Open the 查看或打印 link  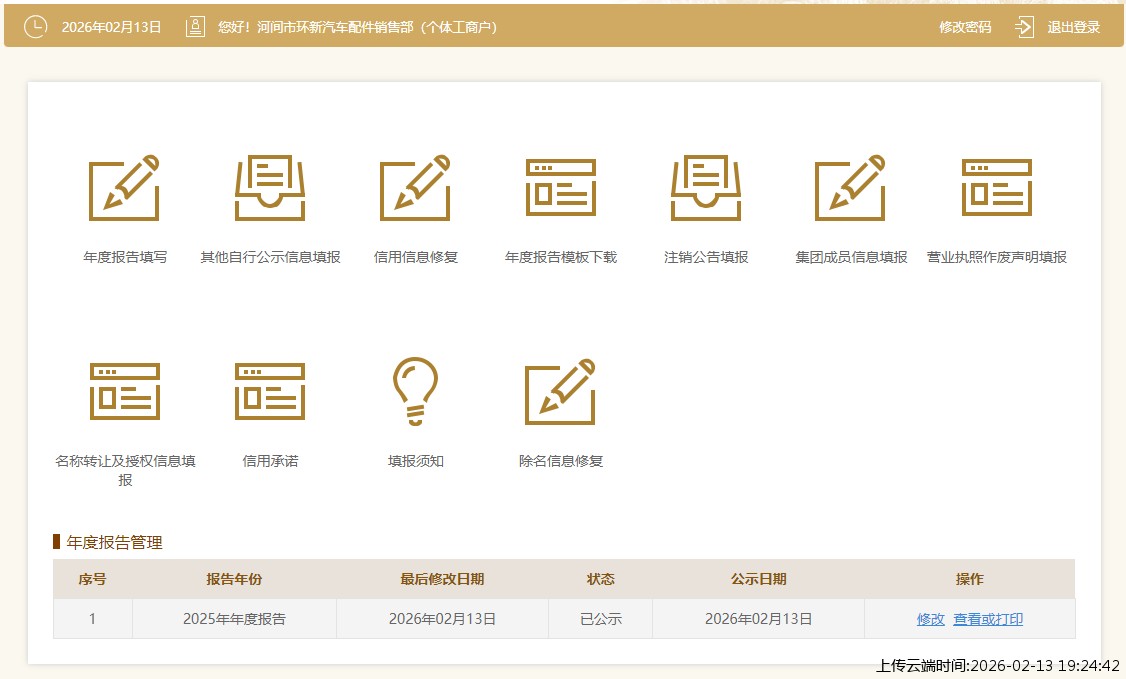pyautogui.click(x=988, y=619)
